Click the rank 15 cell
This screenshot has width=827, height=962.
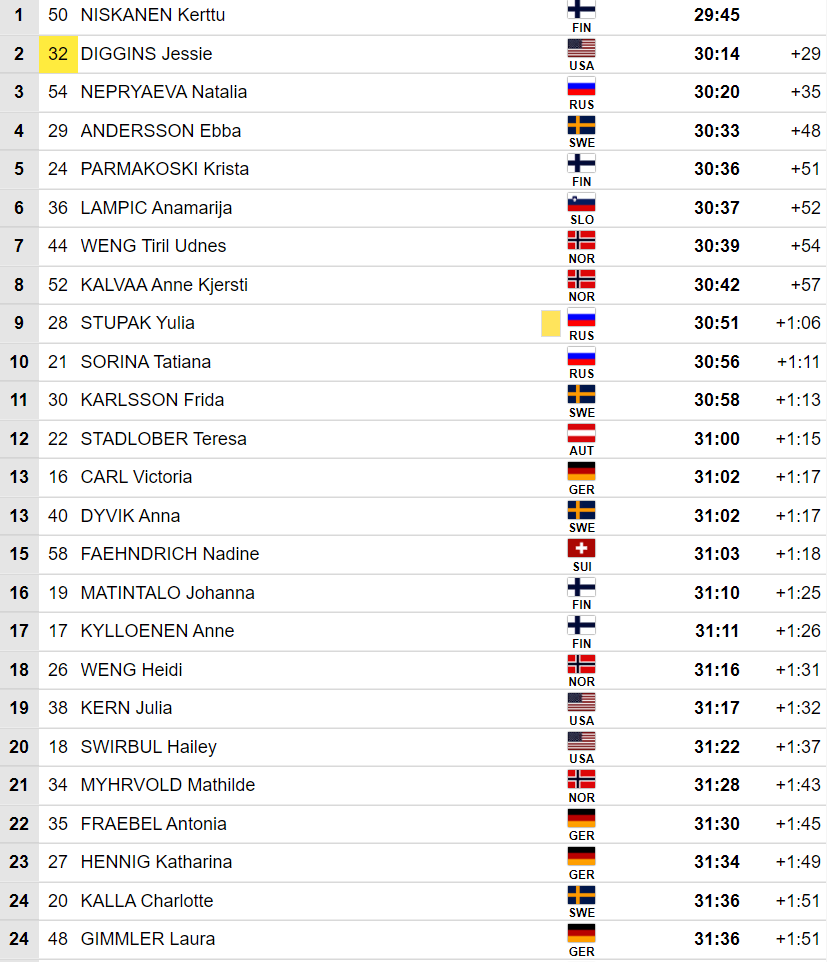(x=19, y=554)
